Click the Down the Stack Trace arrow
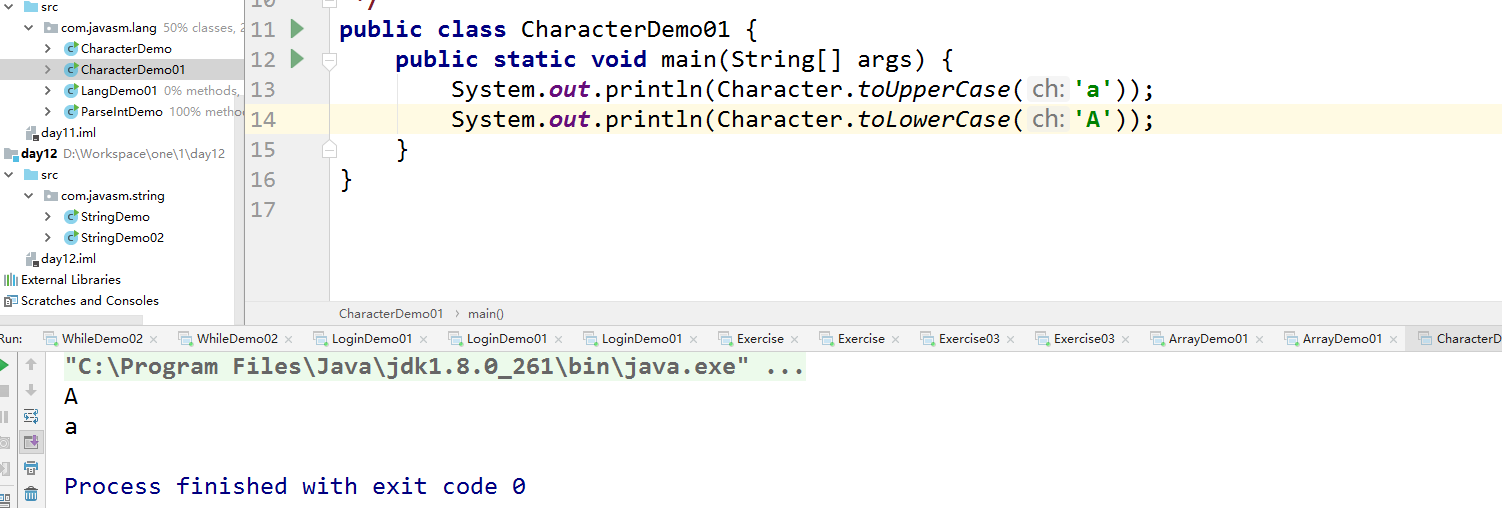Image resolution: width=1502 pixels, height=508 pixels. pos(31,390)
